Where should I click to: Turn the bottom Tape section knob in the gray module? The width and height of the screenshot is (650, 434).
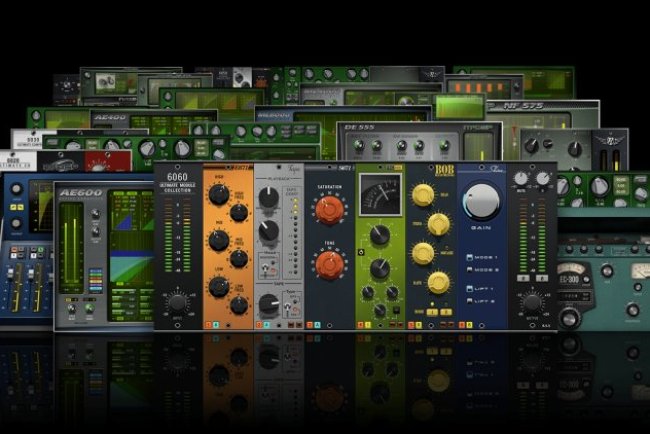269,304
